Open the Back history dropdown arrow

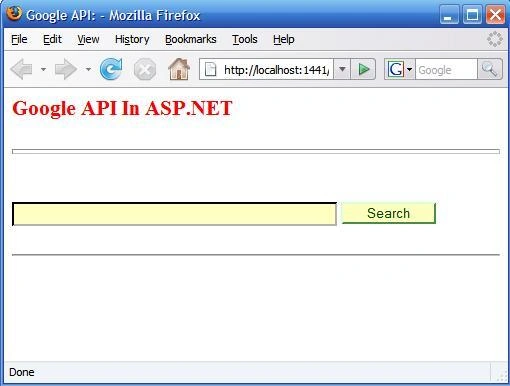pyautogui.click(x=43, y=69)
